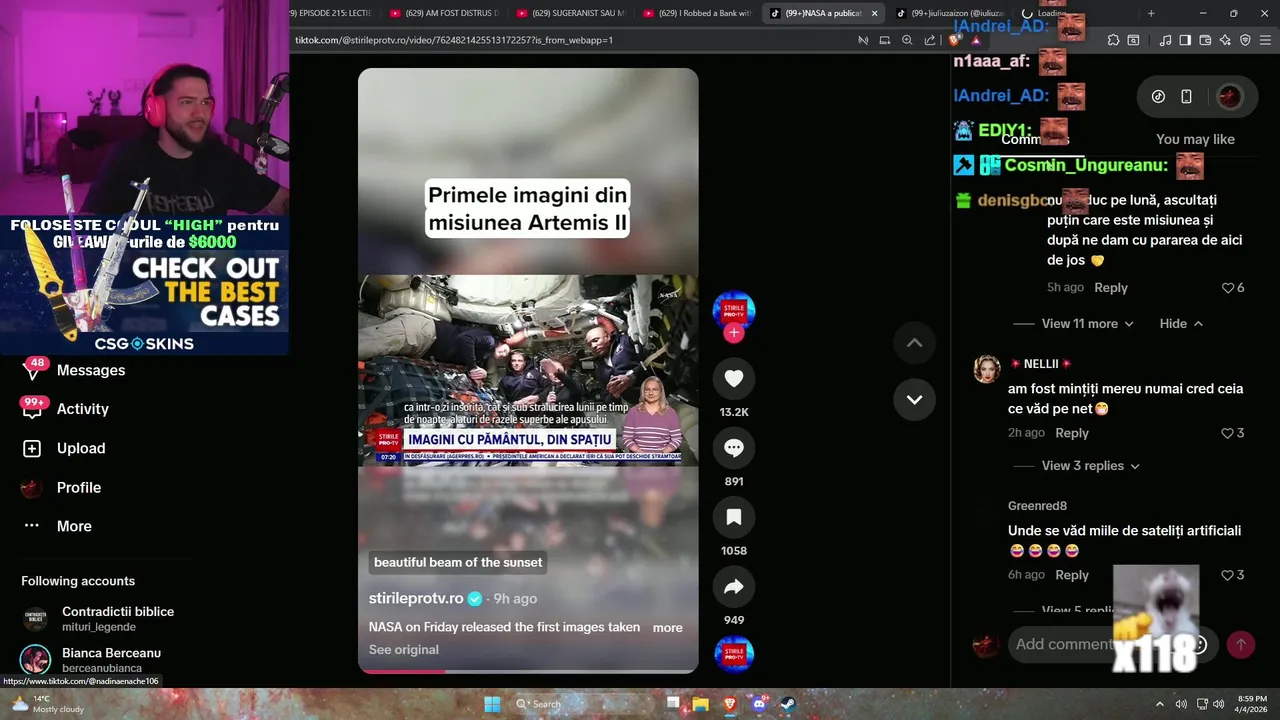
Task: Follow Stirile ProTV with the red plus button
Action: coord(734,333)
